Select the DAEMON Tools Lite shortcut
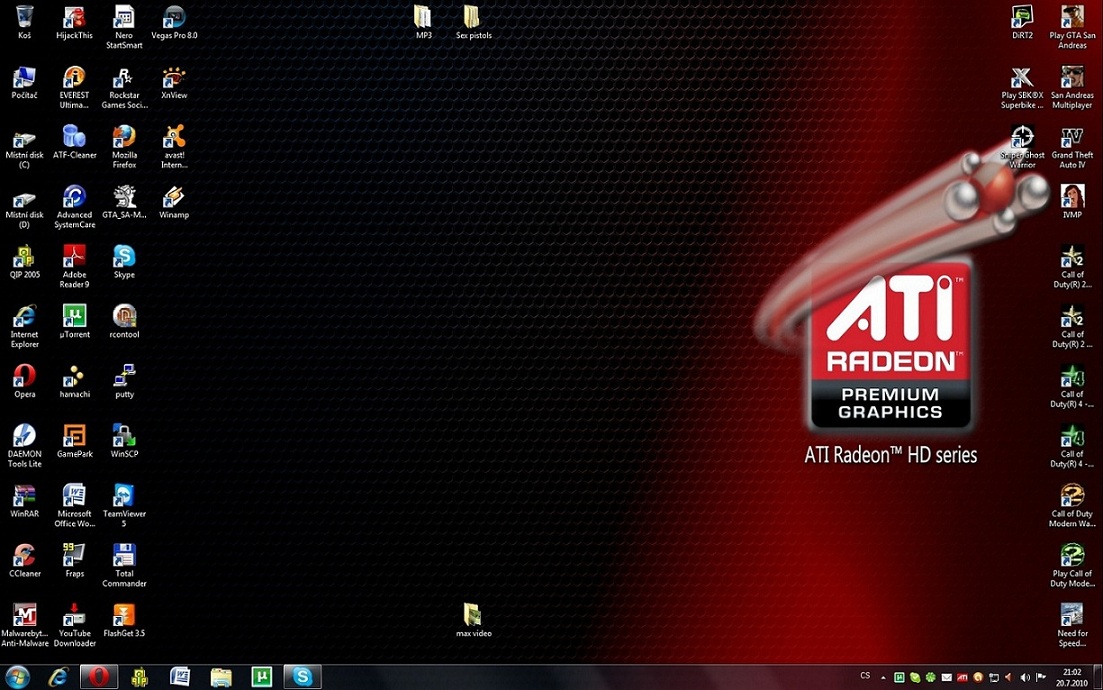The image size is (1103, 690). point(24,437)
